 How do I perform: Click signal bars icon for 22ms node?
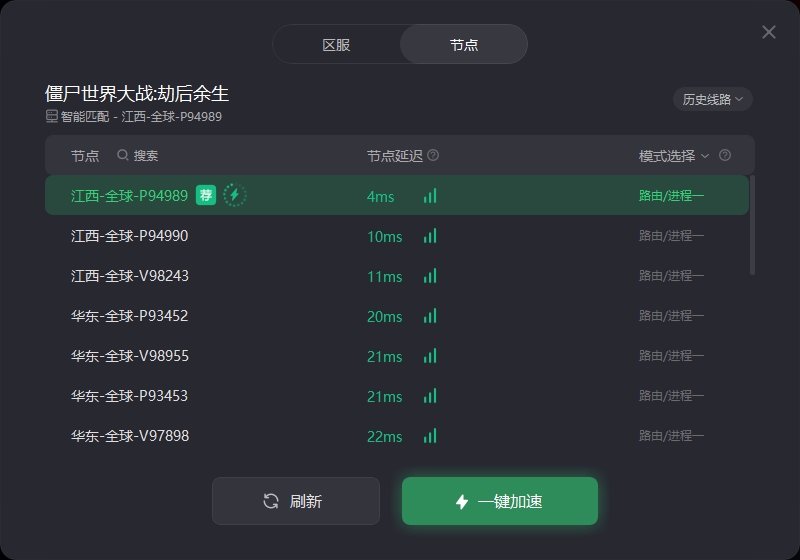430,436
